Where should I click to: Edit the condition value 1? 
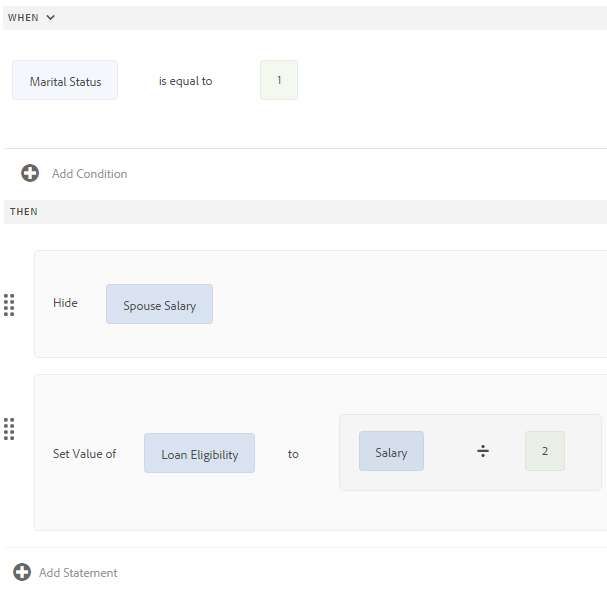pyautogui.click(x=279, y=80)
